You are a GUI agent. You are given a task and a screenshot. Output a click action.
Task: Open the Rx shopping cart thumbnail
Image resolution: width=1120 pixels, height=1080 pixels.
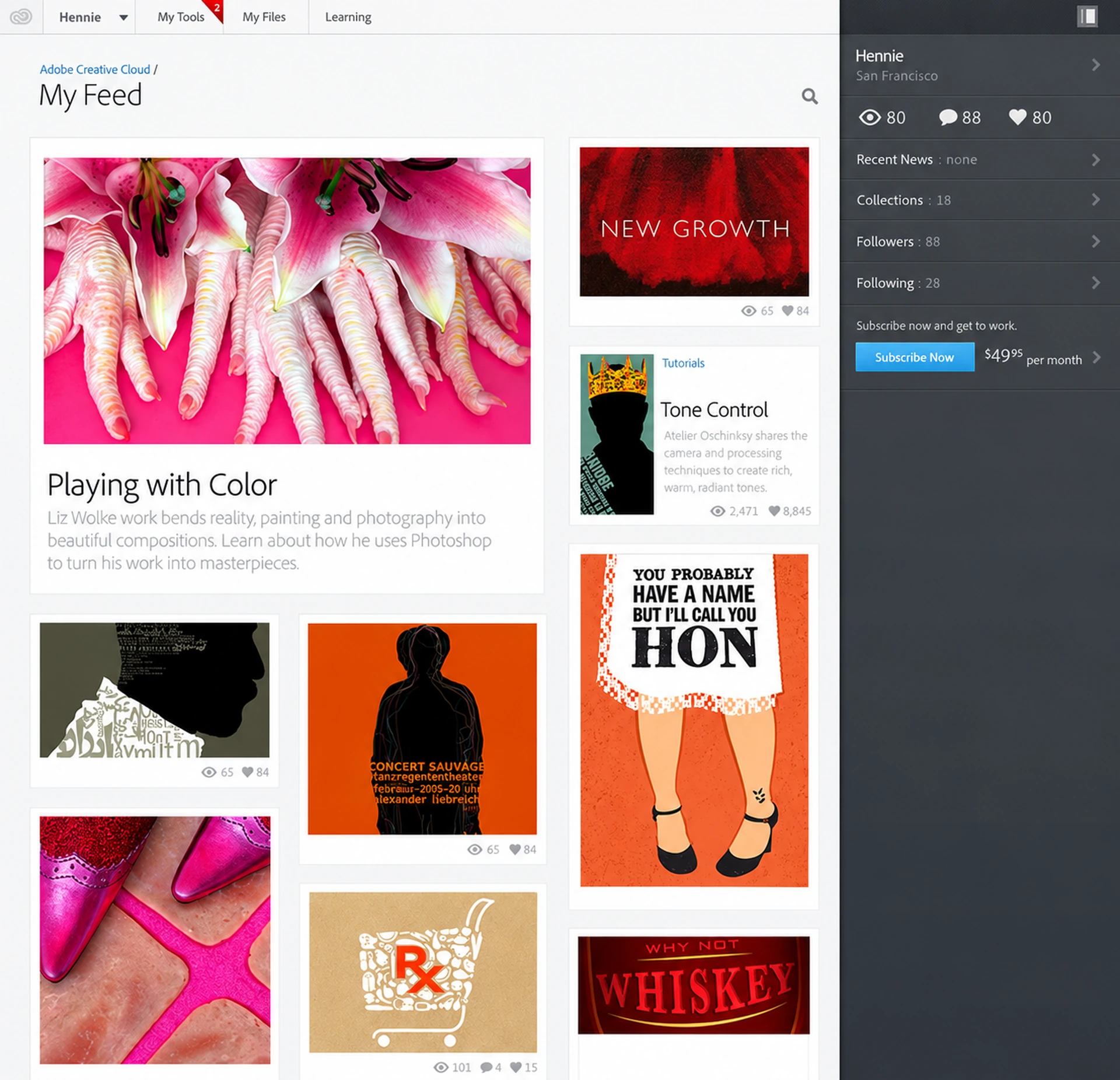(x=423, y=972)
